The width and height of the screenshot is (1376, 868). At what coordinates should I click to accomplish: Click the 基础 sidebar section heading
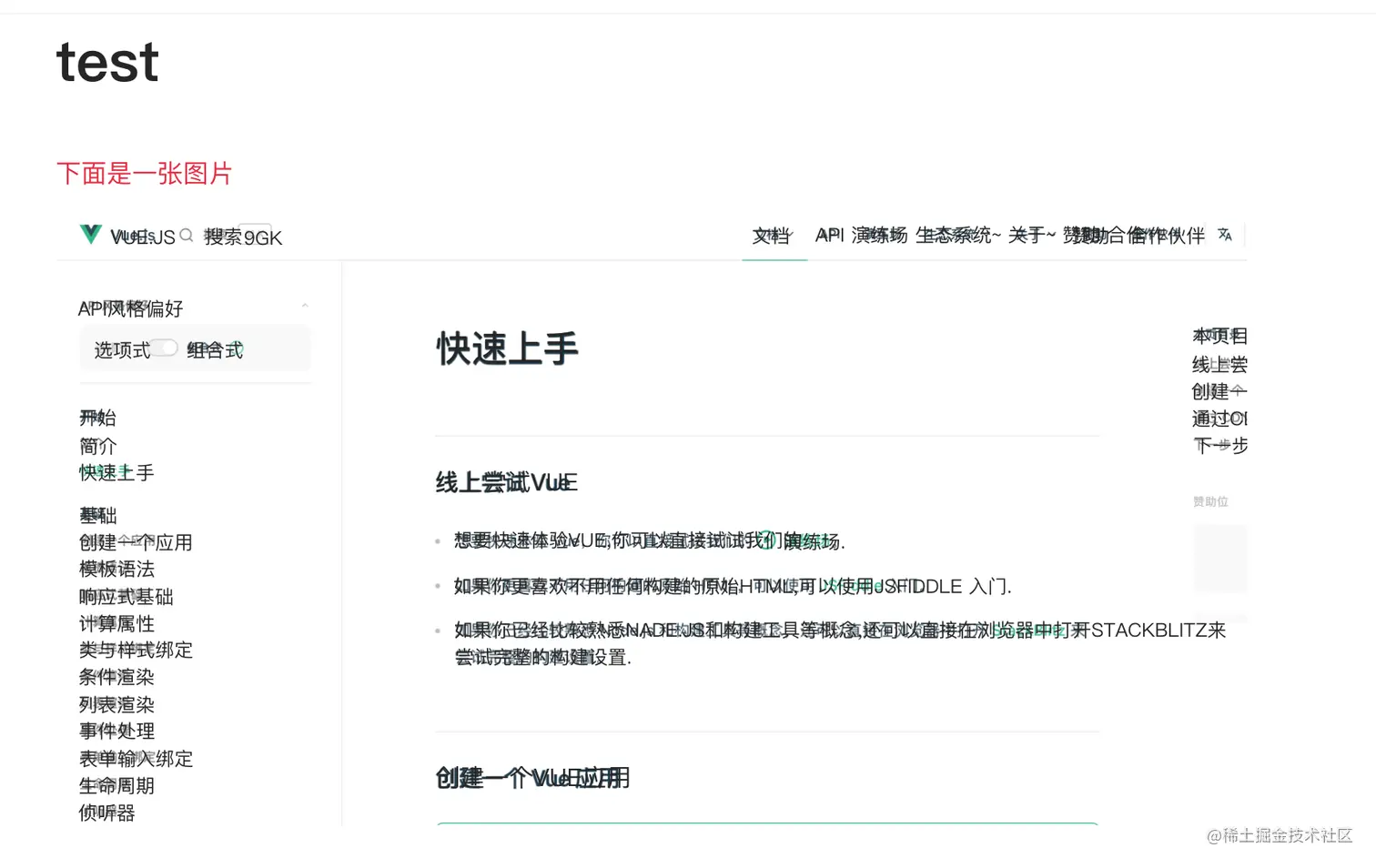tap(97, 515)
